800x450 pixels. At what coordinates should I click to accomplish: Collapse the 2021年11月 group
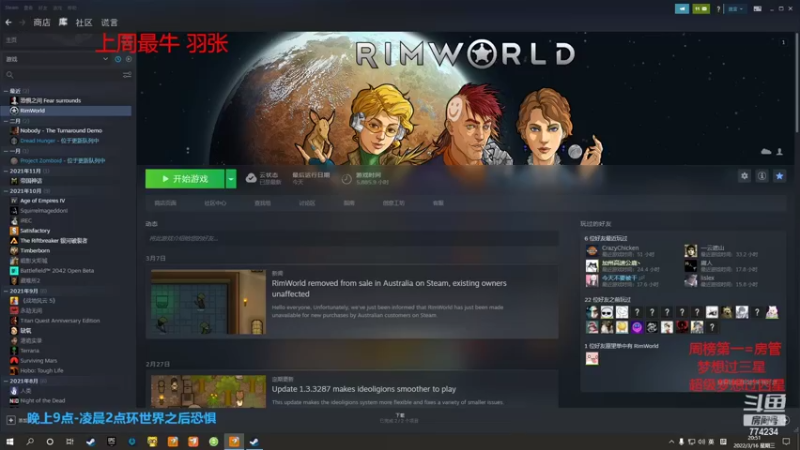[6, 171]
